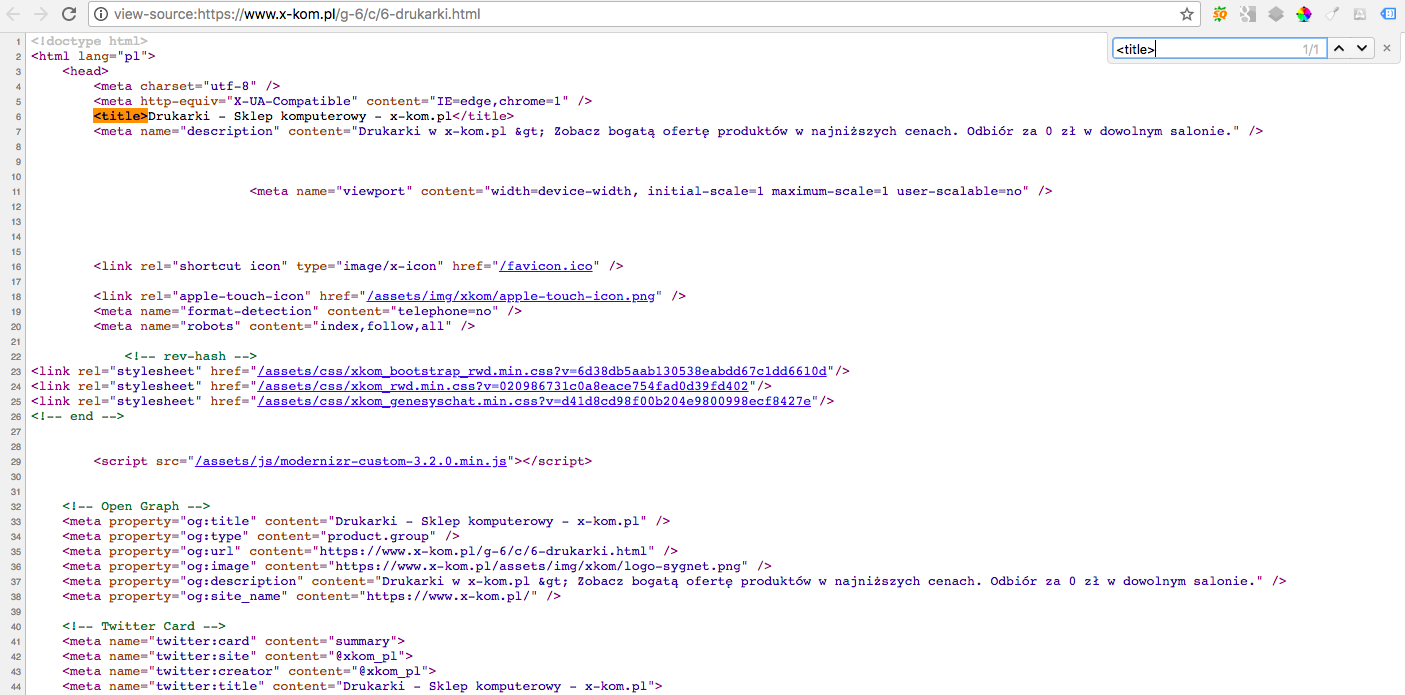Click the og:type product.group line

(x=261, y=536)
